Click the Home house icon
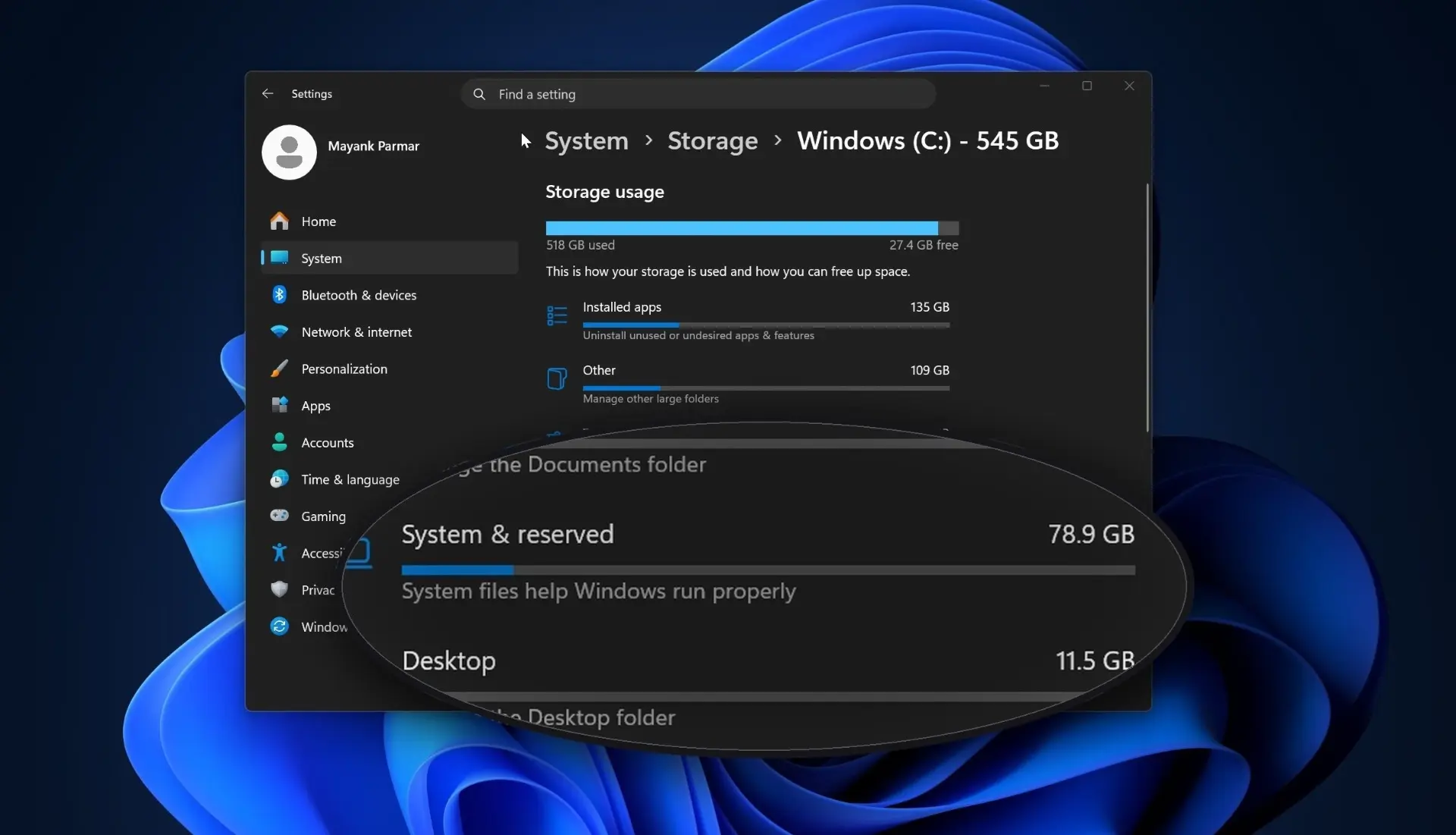Viewport: 1456px width, 835px height. tap(279, 221)
